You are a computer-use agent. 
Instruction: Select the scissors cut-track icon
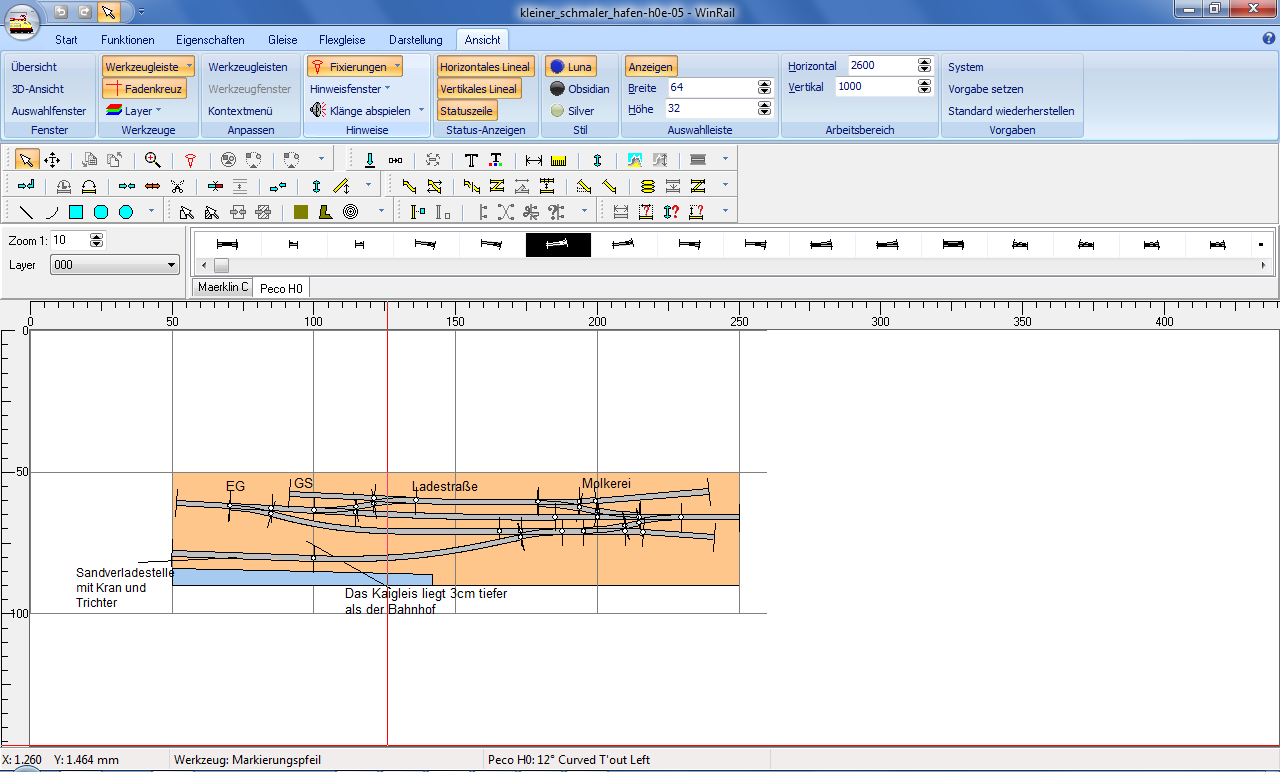(178, 186)
